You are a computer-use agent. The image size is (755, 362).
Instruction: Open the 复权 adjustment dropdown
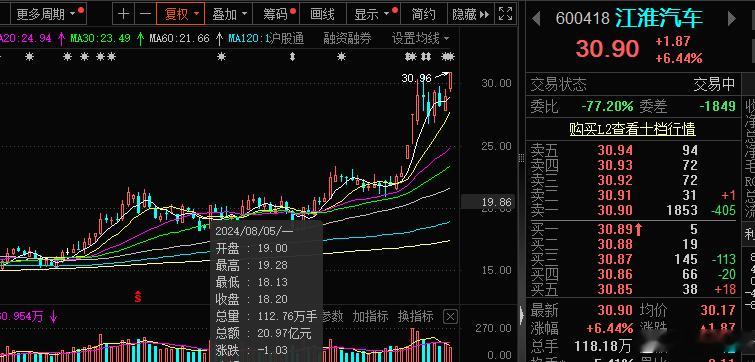tap(181, 14)
